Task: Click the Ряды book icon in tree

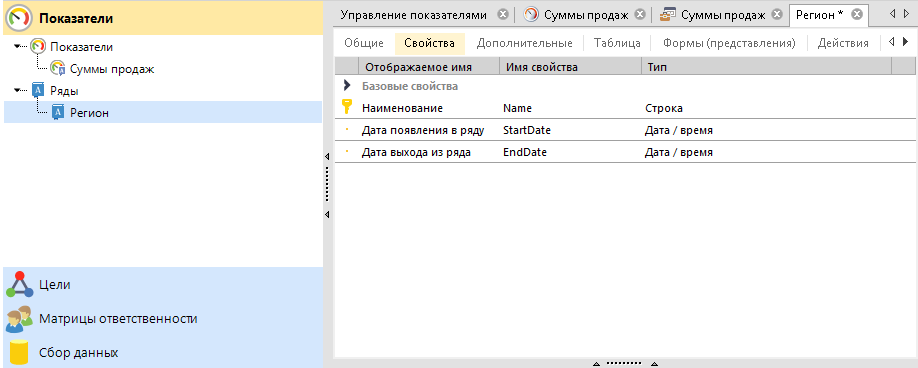Action: coord(37,91)
